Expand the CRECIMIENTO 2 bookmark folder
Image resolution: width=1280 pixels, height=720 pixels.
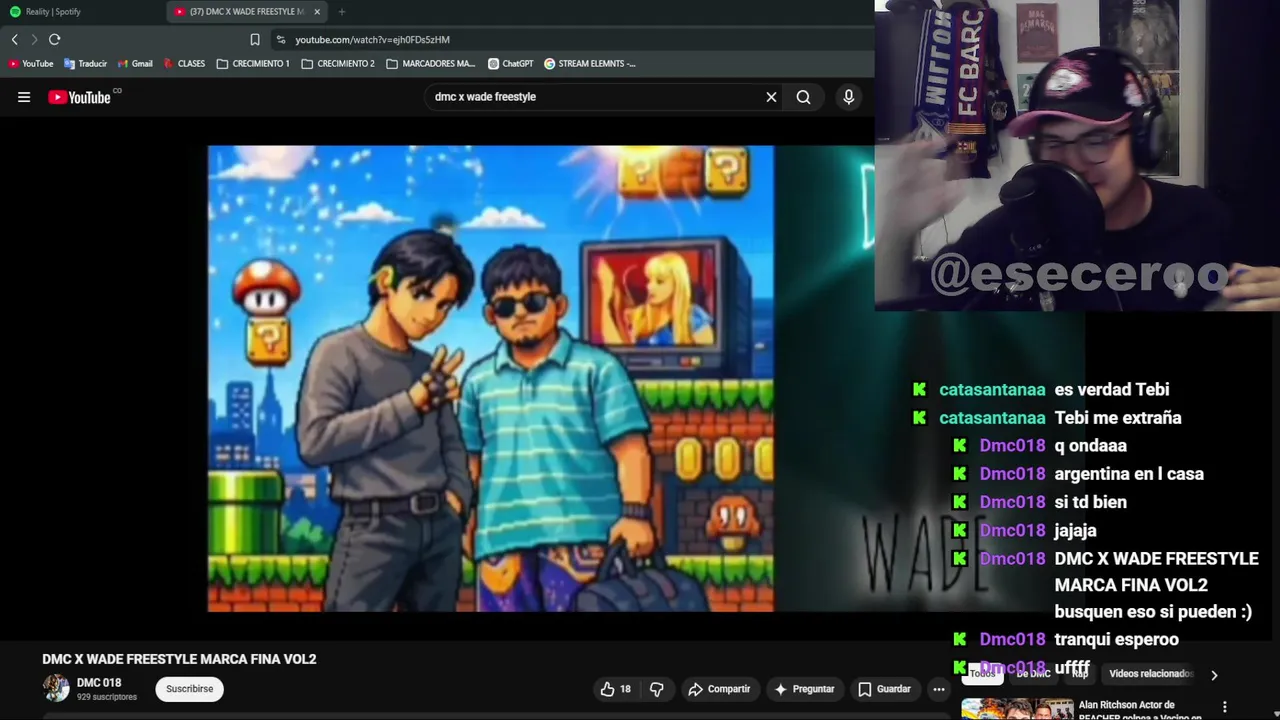[x=338, y=63]
